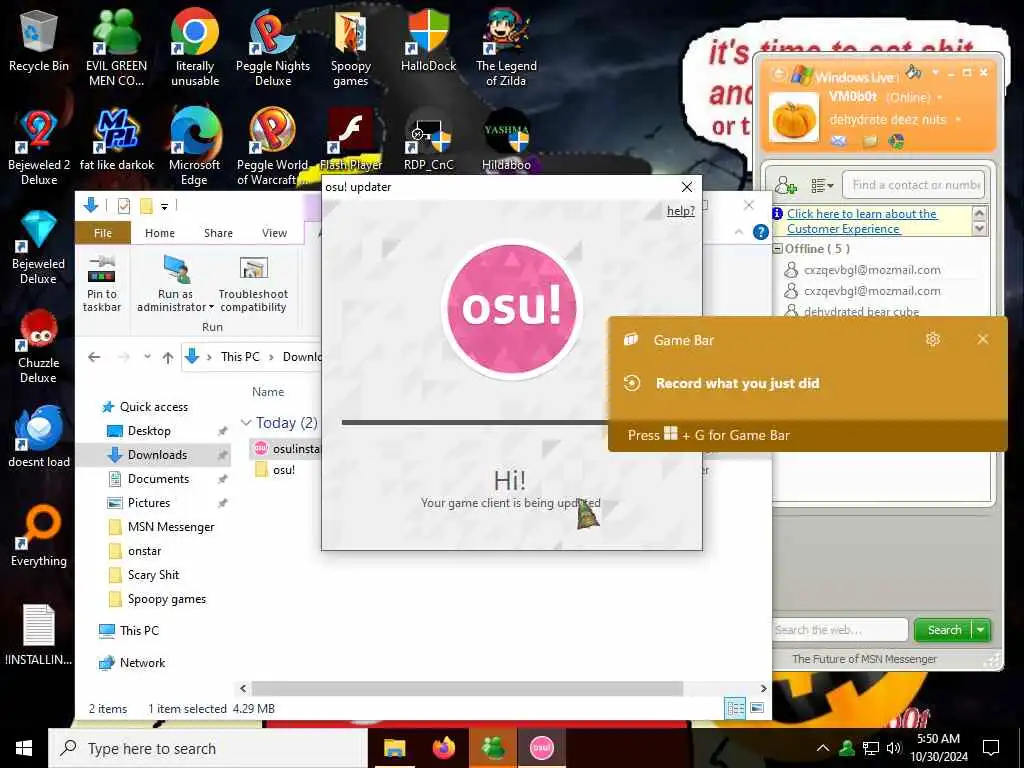Select Downloads in the navigation pane
Screen dimensions: 1024x768
157,455
